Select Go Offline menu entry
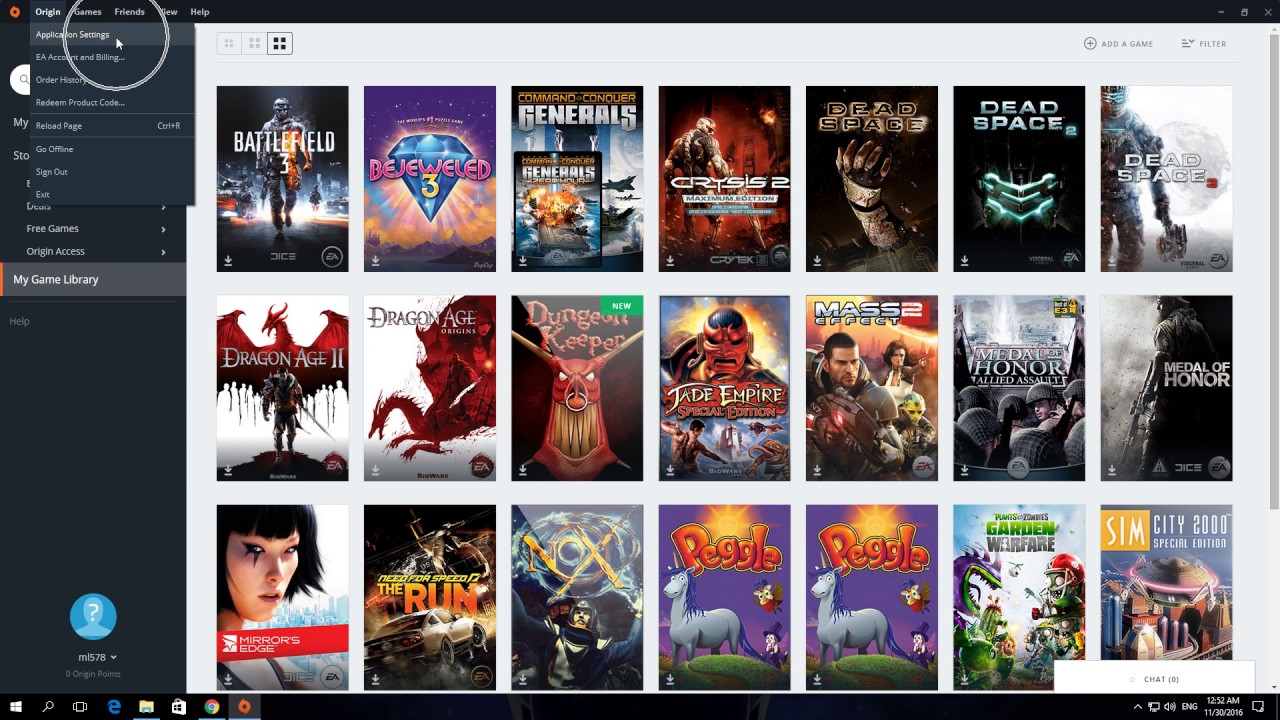This screenshot has height=720, width=1280. point(112,149)
